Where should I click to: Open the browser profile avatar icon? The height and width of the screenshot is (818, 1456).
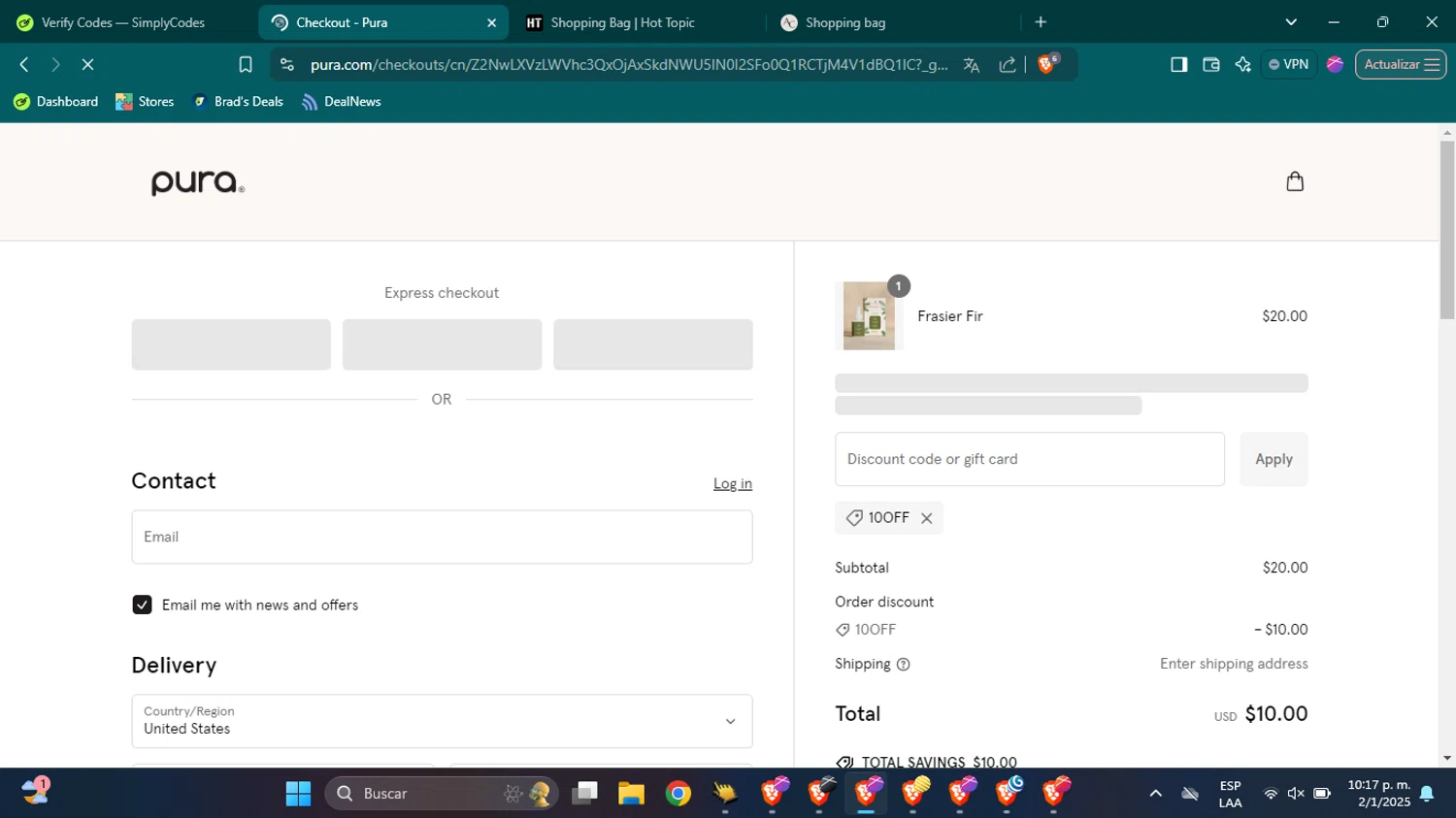coord(1335,64)
